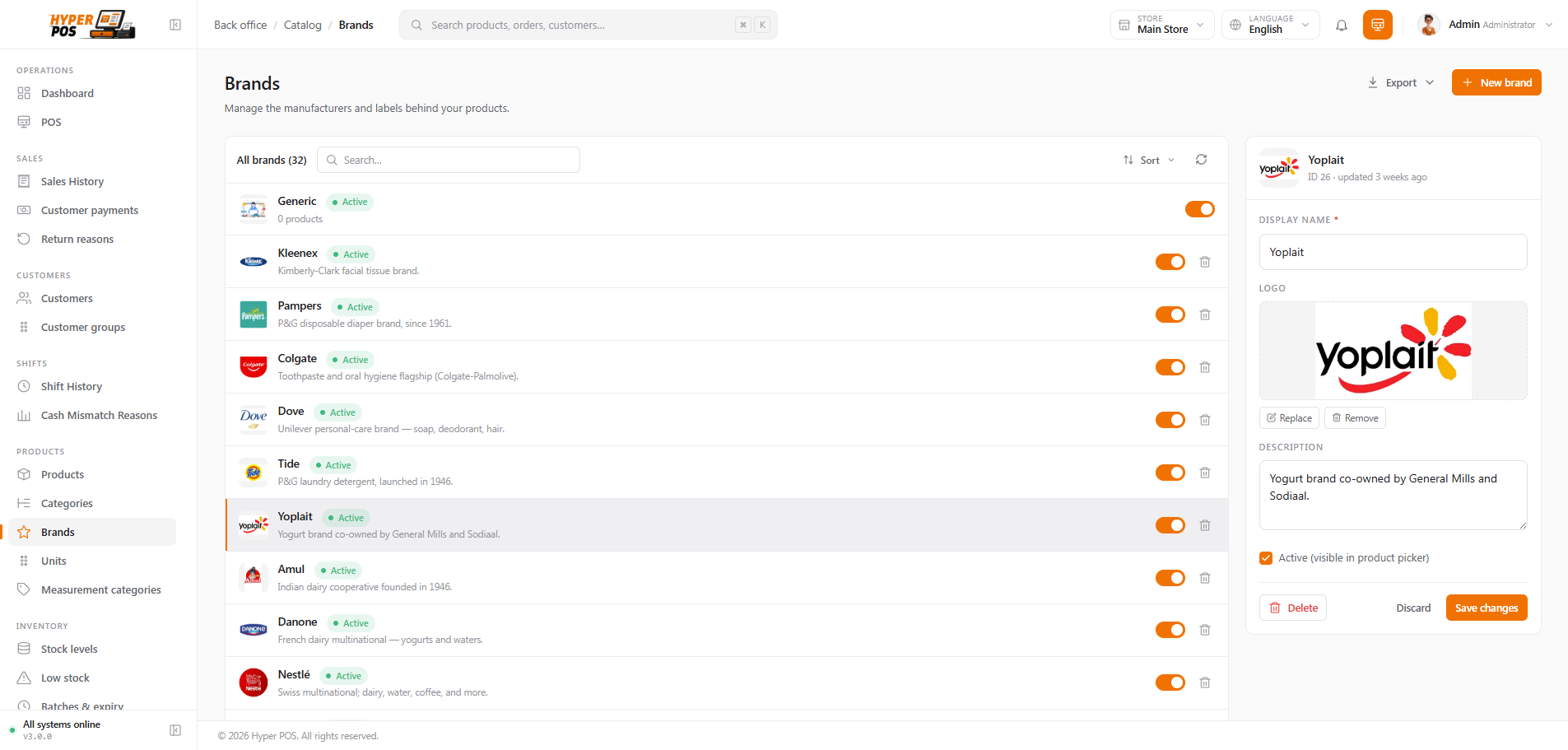The width and height of the screenshot is (1568, 750).
Task: Delete the Nestlé brand via trash icon
Action: click(x=1205, y=682)
